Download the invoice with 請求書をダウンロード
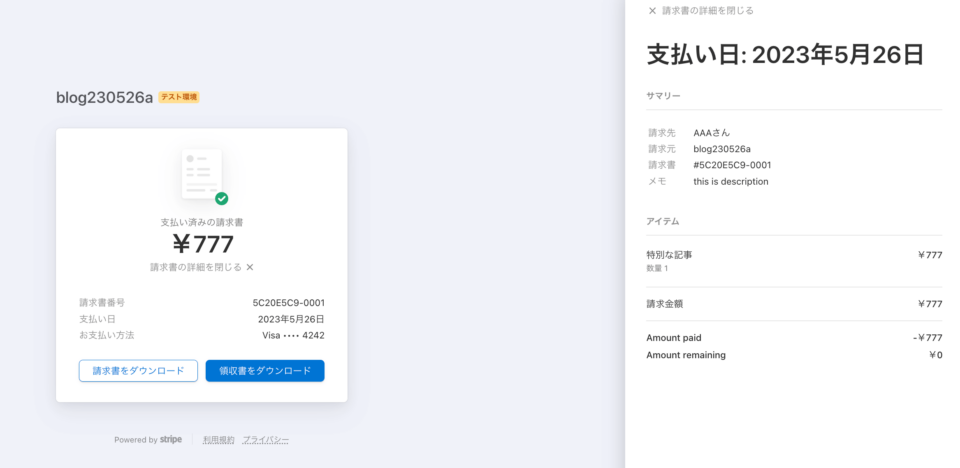 [x=138, y=371]
